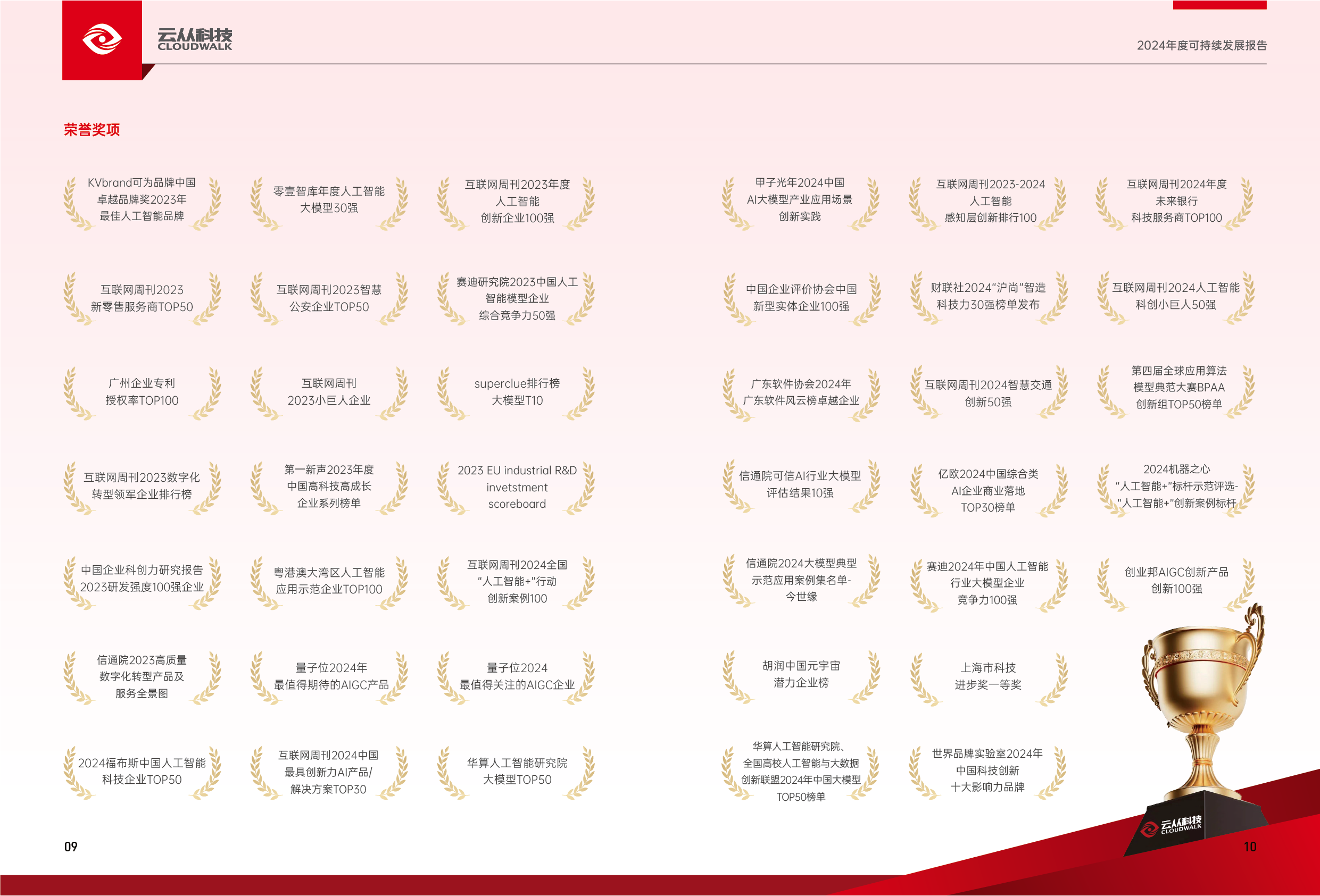The image size is (1320, 896).
Task: Click the superclue排行榜 大模型T10 laurel badge
Action: point(516,392)
